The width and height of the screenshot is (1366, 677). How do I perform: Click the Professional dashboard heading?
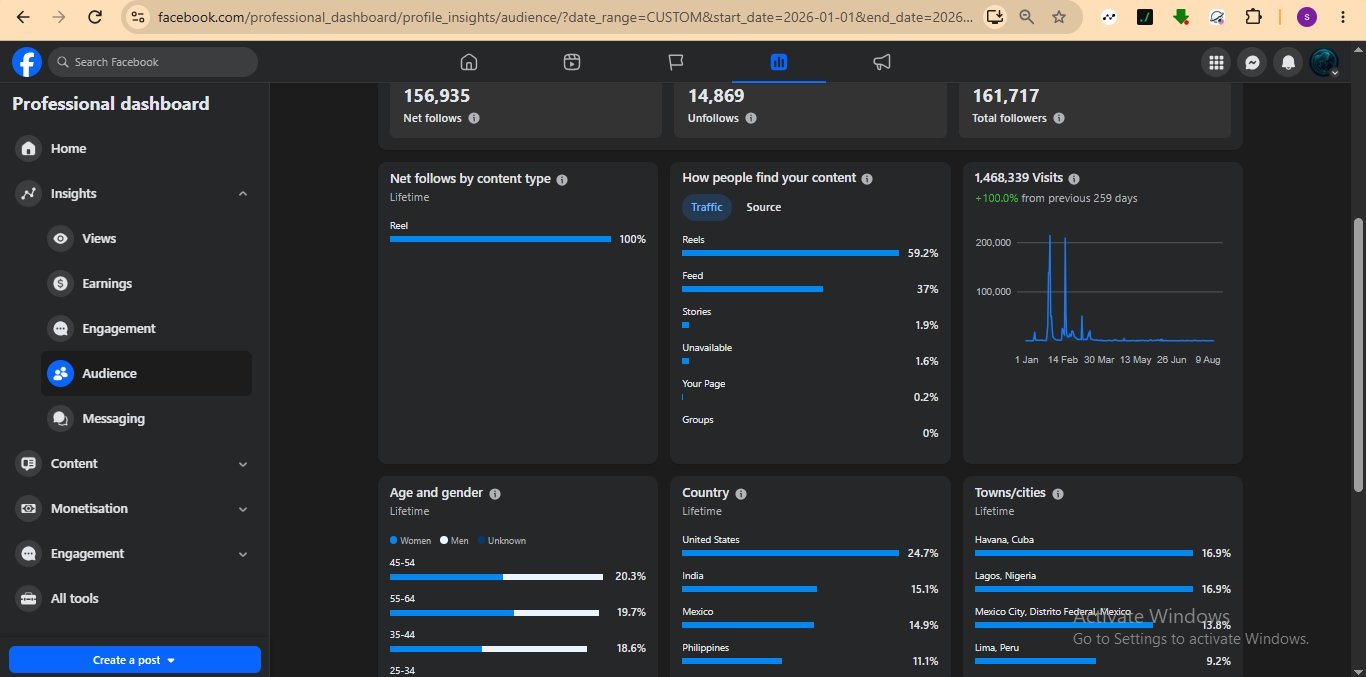point(111,104)
